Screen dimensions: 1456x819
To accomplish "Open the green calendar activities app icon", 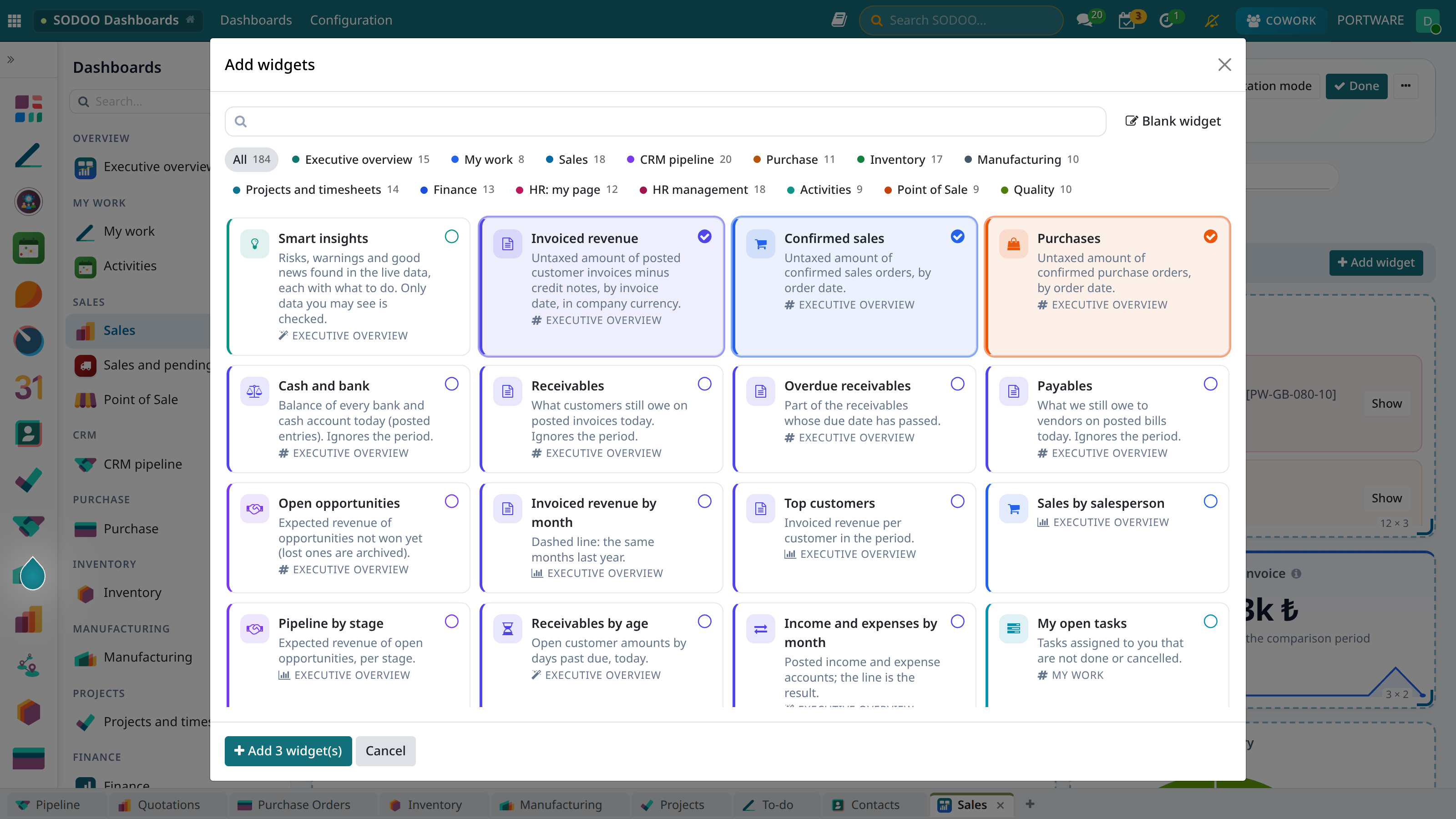I will tap(29, 248).
